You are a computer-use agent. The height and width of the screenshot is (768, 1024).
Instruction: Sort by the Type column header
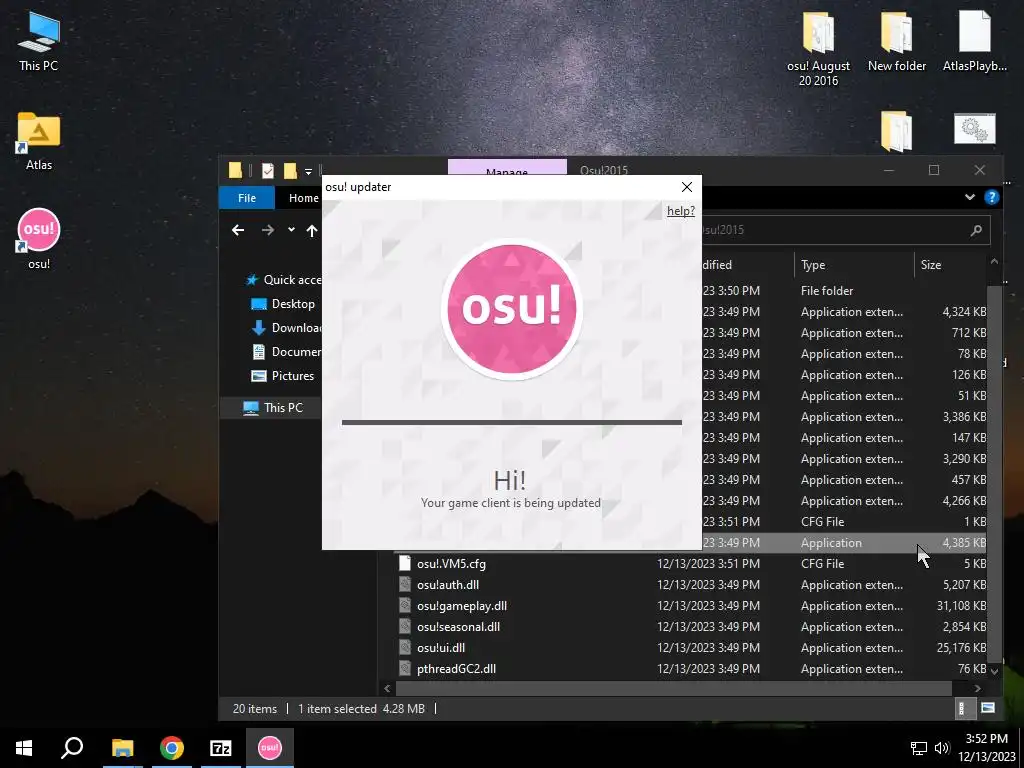point(854,264)
